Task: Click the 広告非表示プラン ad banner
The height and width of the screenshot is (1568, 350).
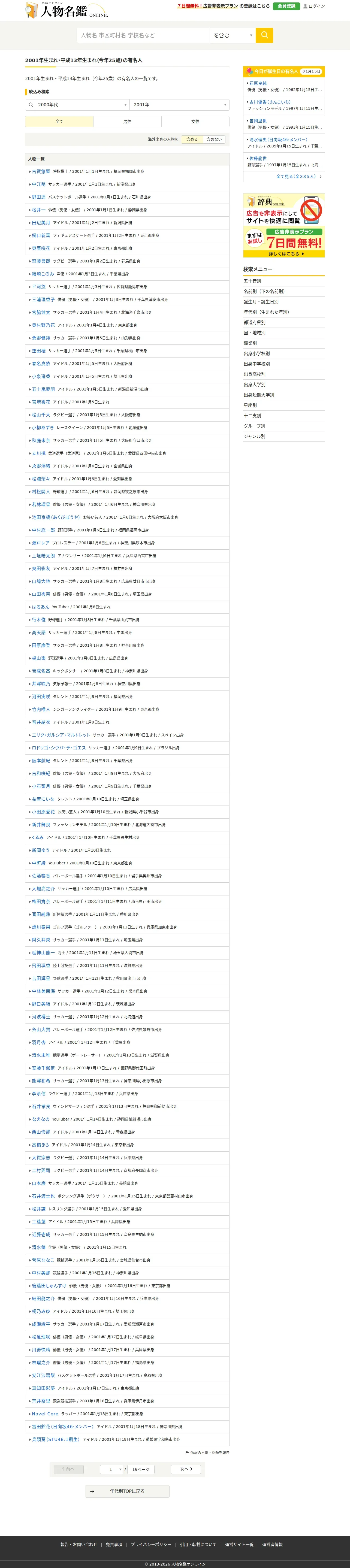Action: click(x=284, y=225)
